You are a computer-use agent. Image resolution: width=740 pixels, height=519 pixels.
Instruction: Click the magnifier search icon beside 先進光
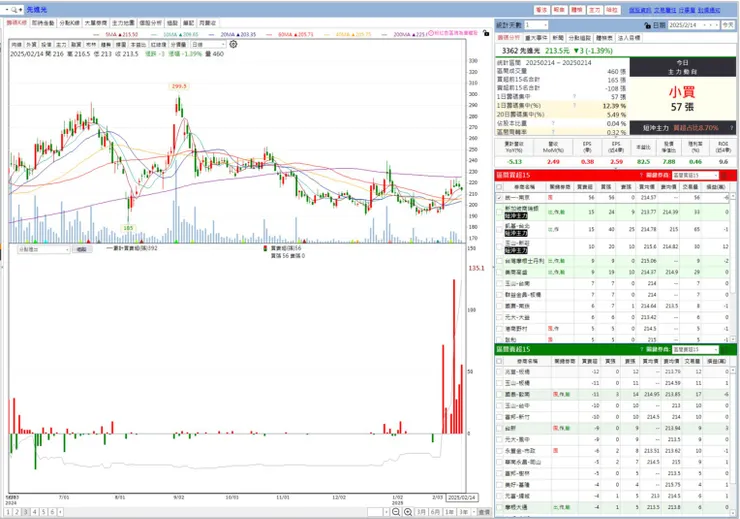pos(14,9)
